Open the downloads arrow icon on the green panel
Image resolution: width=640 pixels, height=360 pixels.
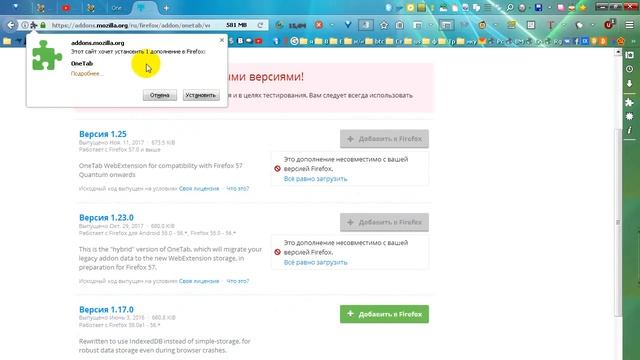[629, 84]
